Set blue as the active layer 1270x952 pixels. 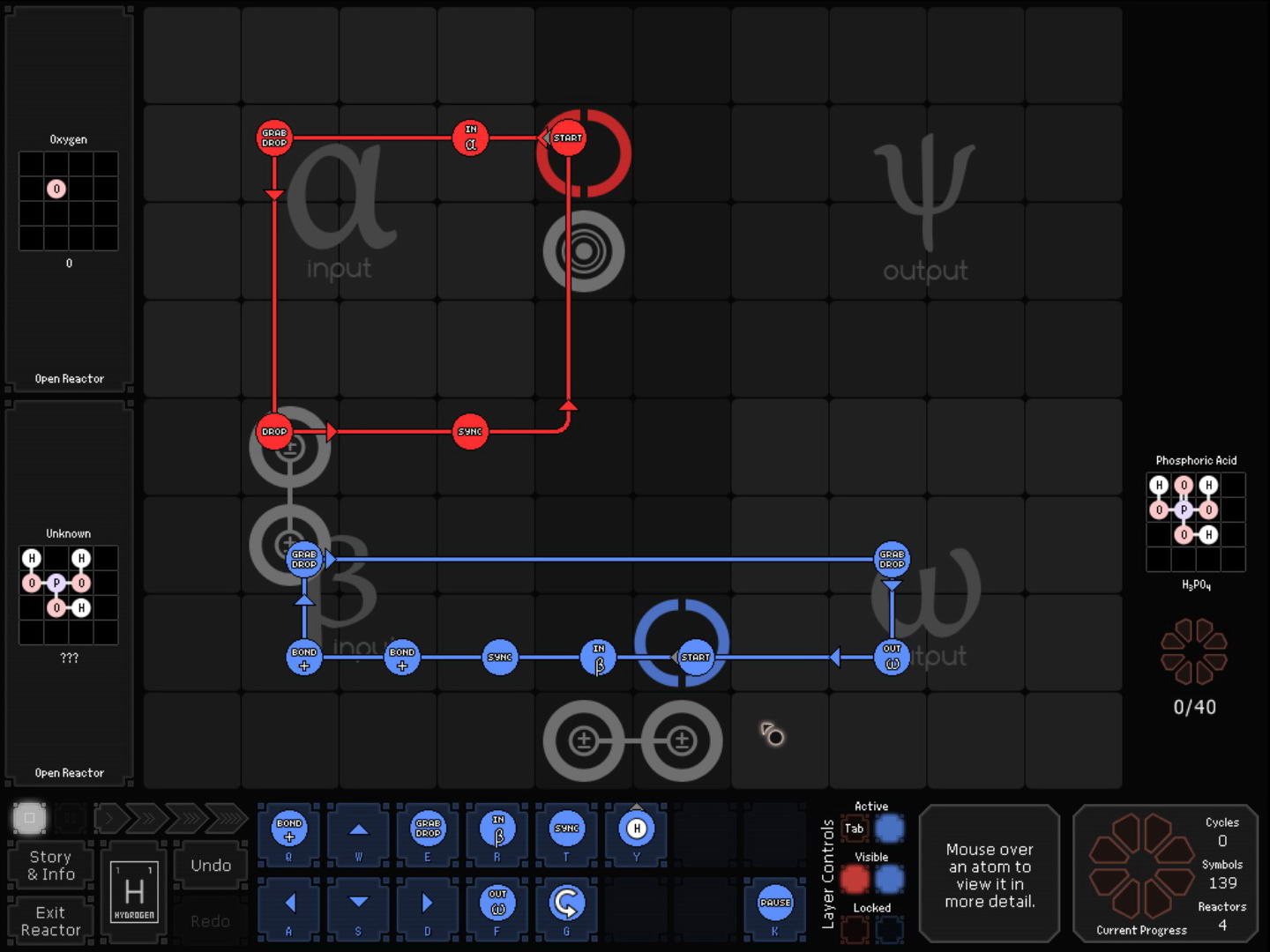click(889, 829)
